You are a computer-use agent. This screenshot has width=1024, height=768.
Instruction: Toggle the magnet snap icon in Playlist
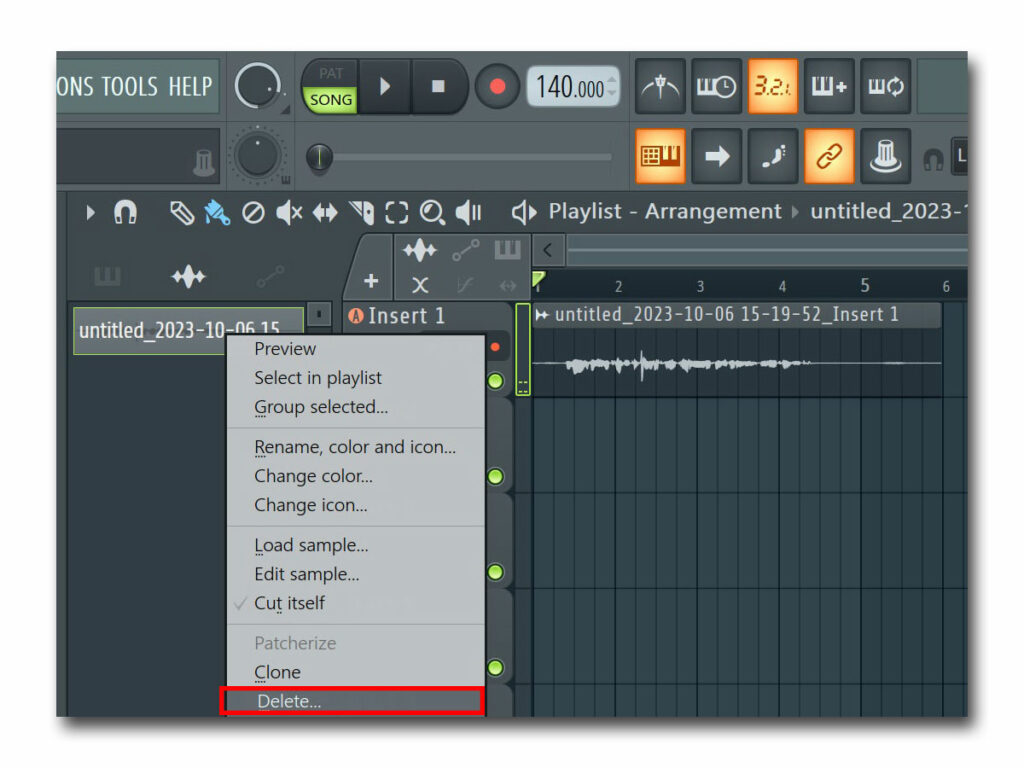pos(125,212)
